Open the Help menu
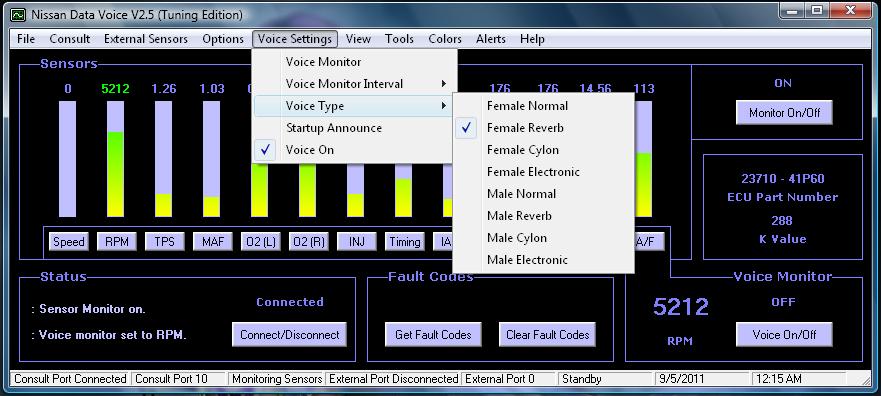 pos(532,39)
